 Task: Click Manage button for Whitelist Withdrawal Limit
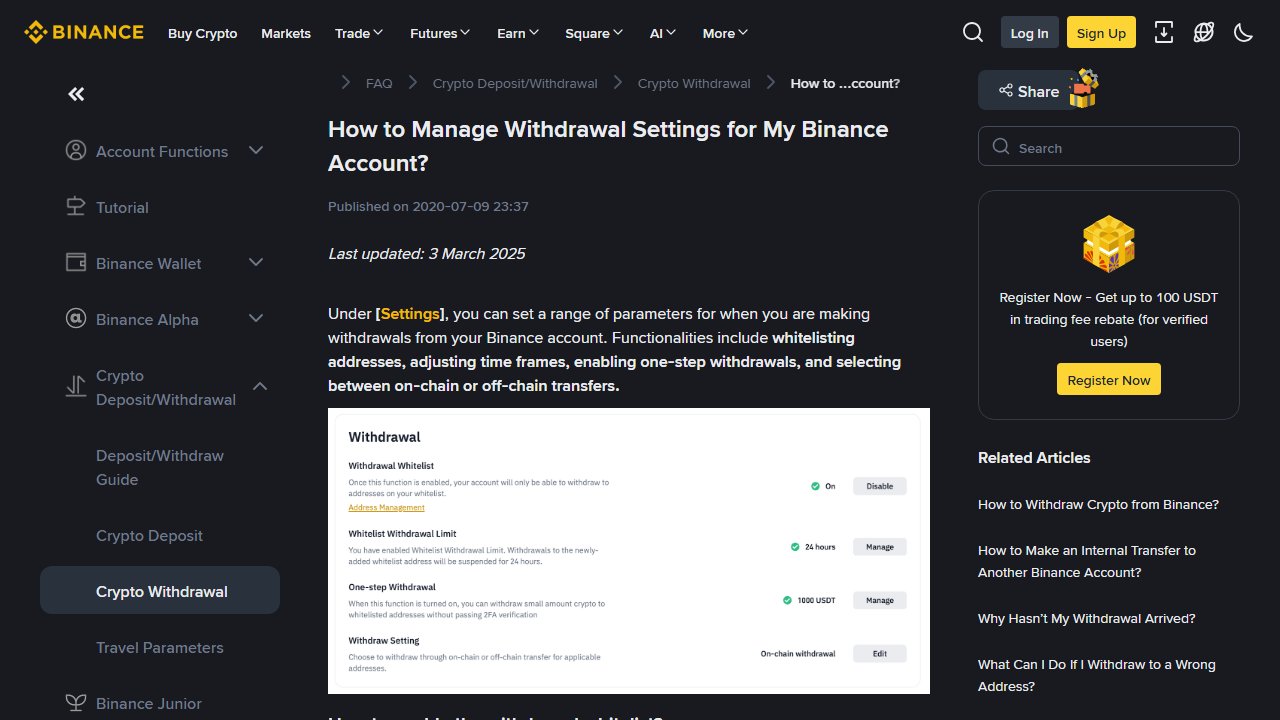[880, 547]
